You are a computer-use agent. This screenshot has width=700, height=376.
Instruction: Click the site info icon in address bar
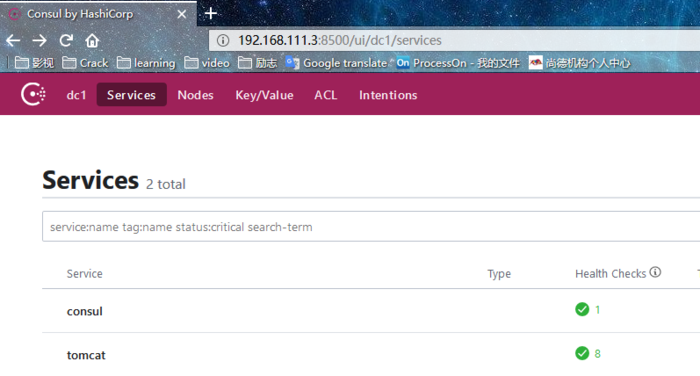coord(223,41)
